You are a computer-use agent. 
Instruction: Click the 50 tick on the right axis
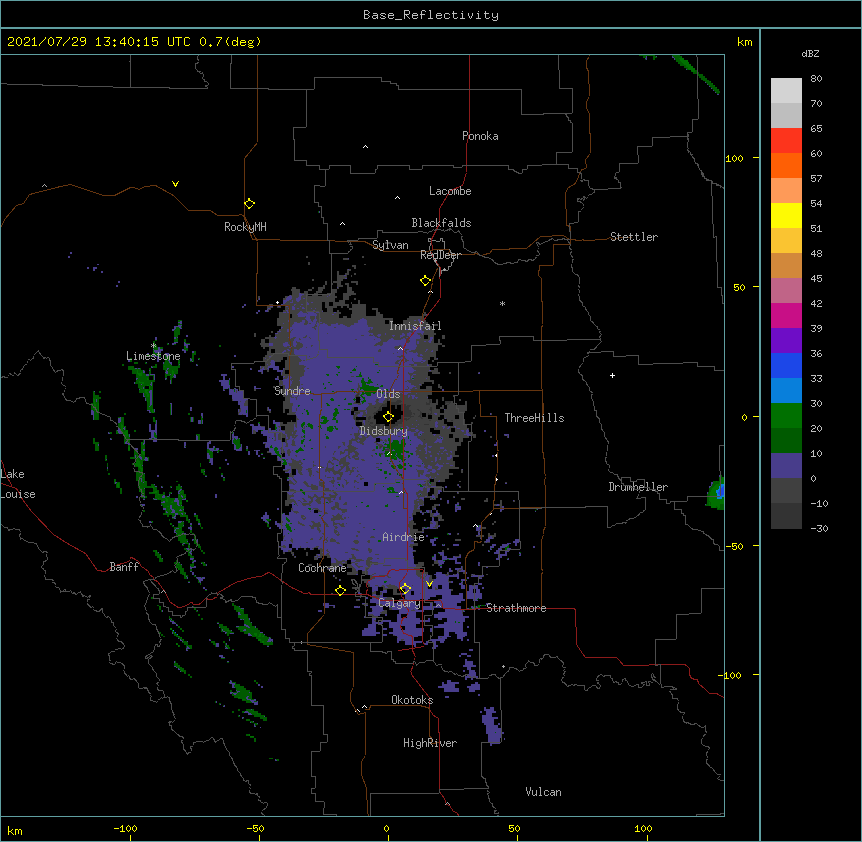739,287
